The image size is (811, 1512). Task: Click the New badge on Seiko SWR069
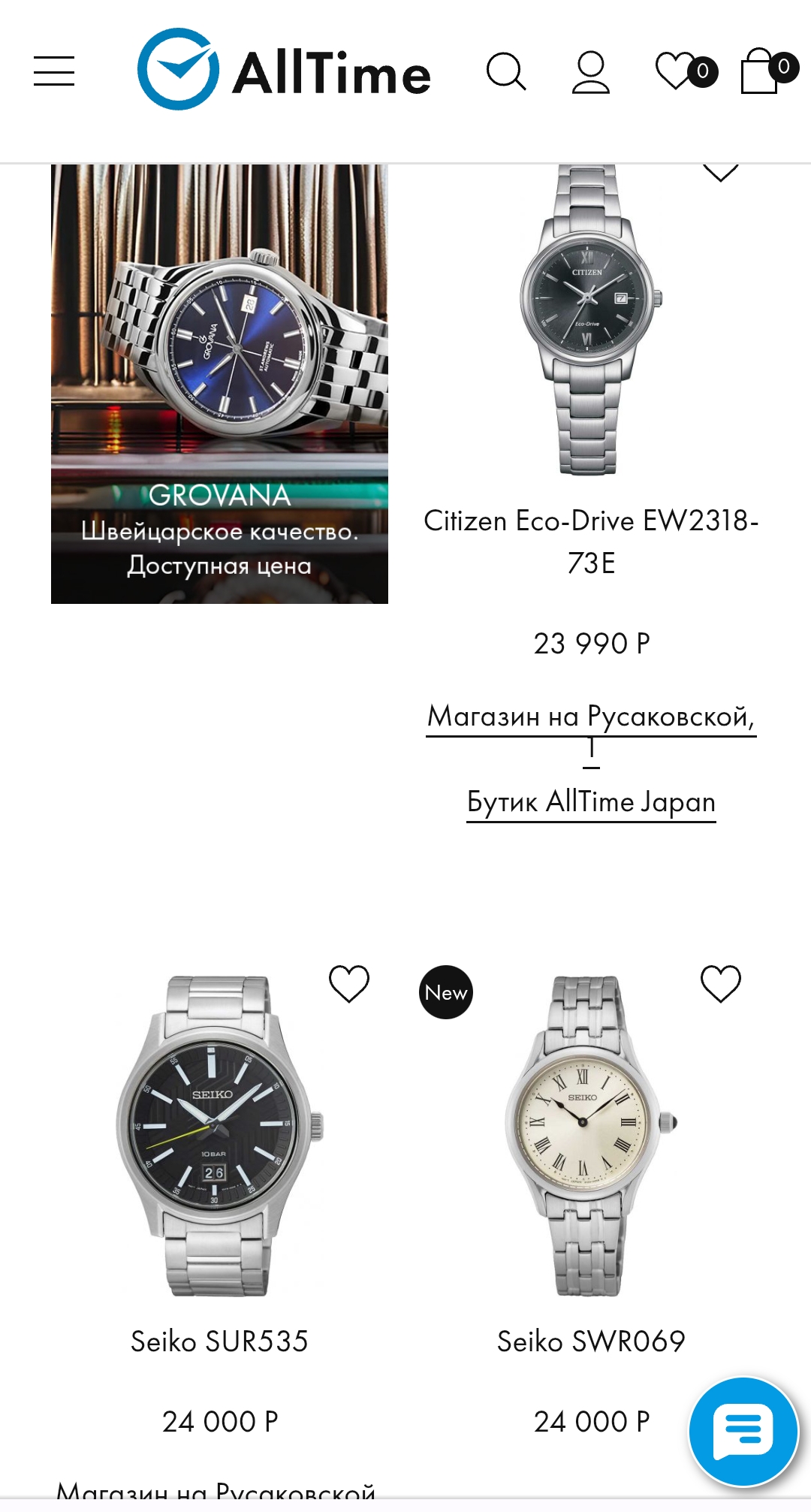point(446,992)
